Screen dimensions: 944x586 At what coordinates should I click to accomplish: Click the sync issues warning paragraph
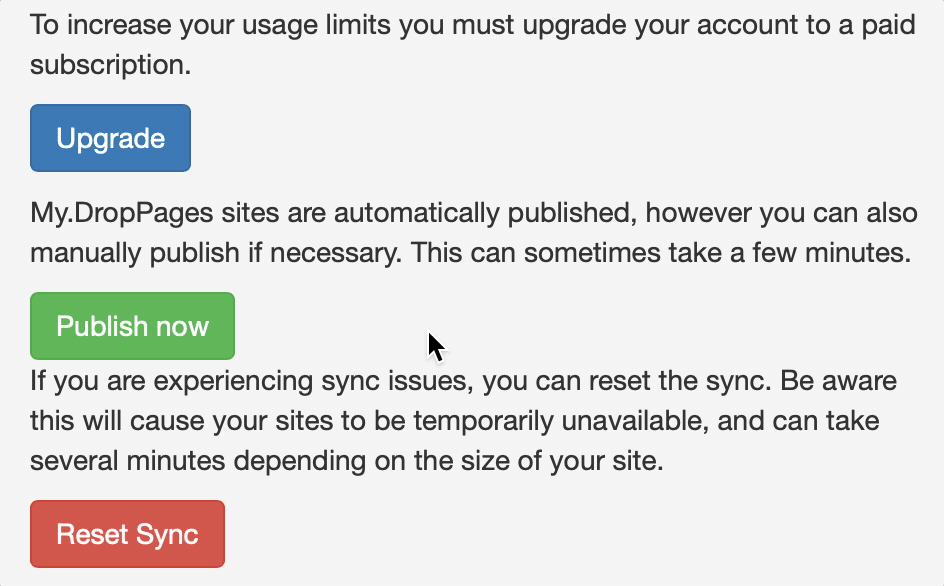[x=464, y=420]
